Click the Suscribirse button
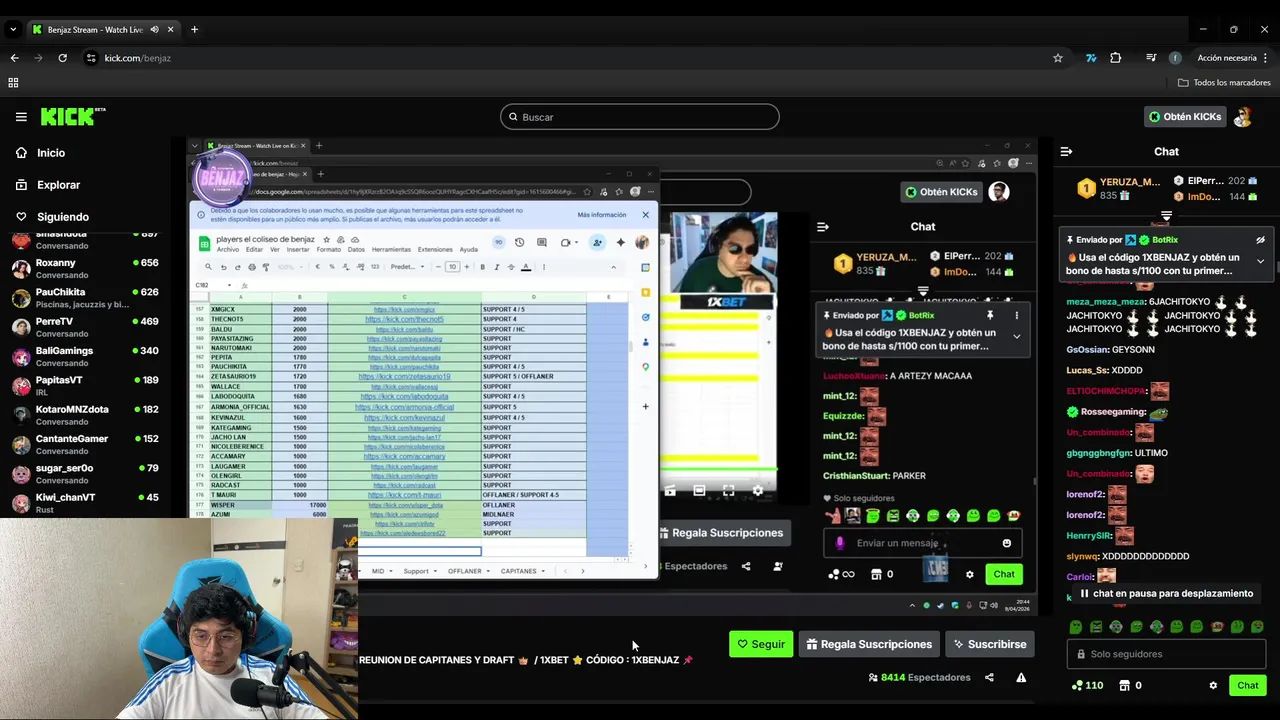 point(989,644)
